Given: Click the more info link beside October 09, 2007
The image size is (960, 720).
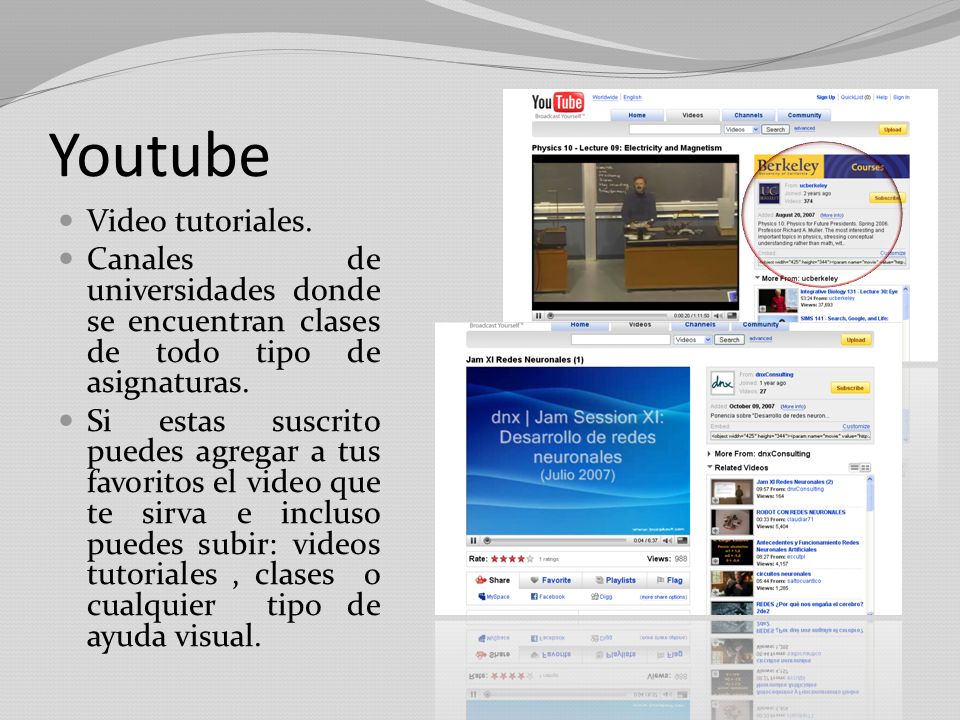Looking at the screenshot, I should coord(793,407).
